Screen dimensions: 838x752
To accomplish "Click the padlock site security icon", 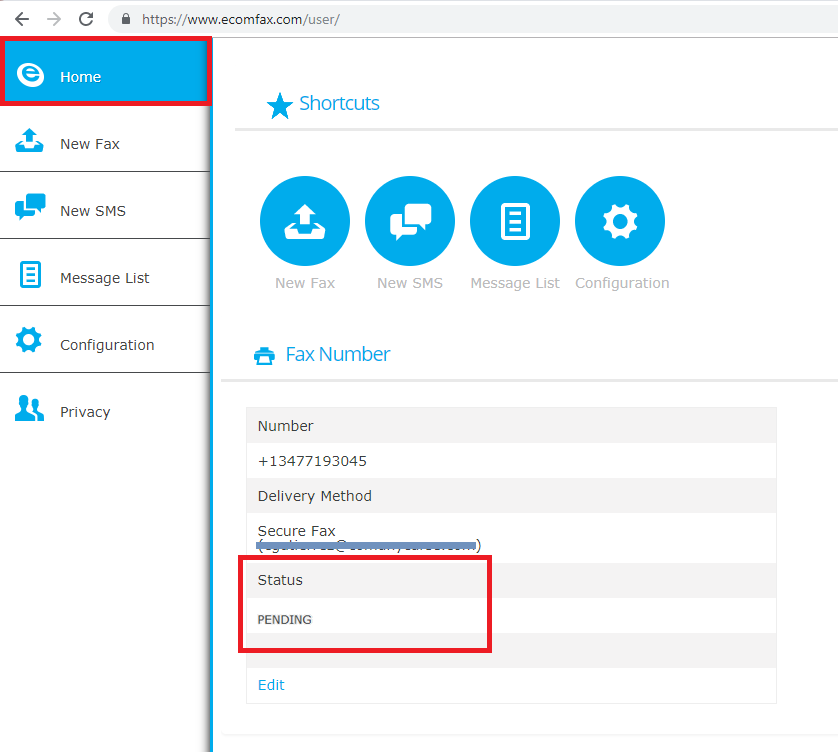I will tap(126, 19).
